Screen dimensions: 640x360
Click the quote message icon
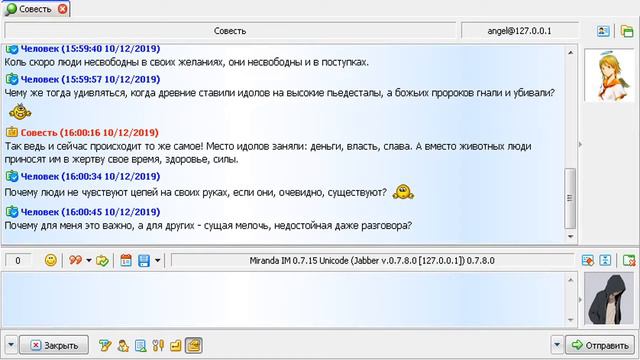click(x=76, y=260)
